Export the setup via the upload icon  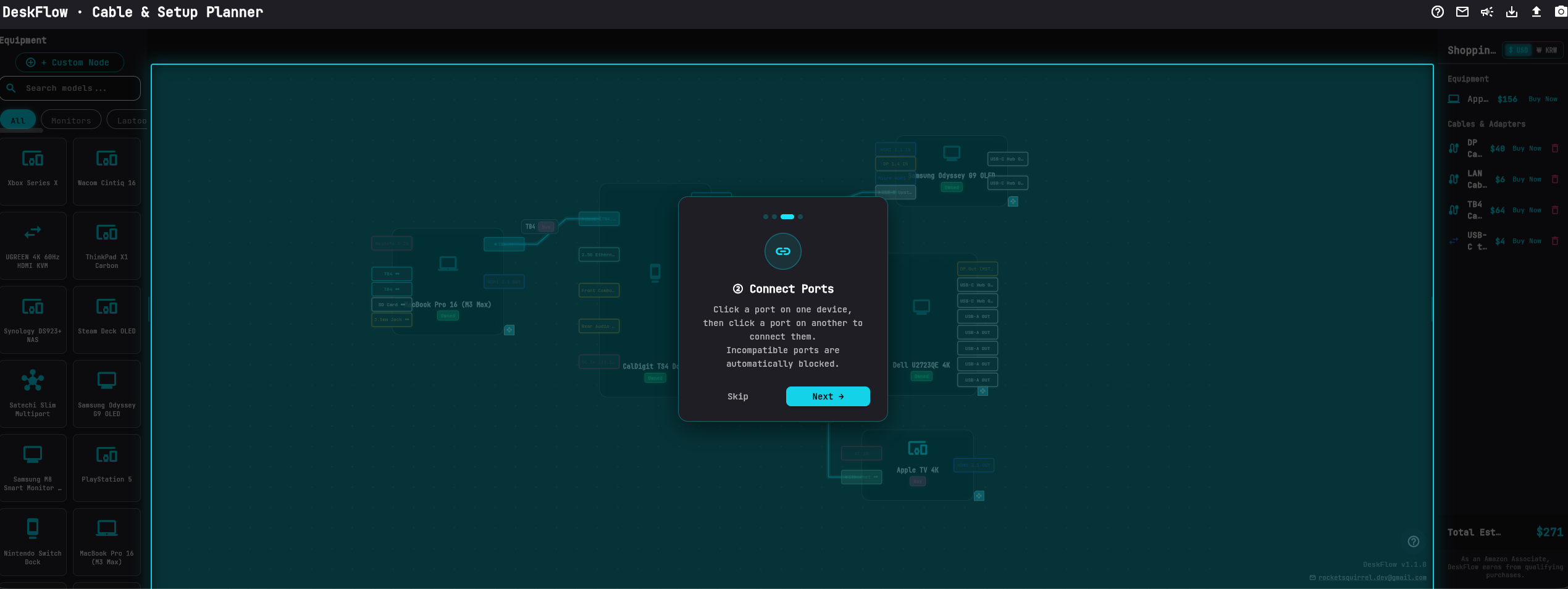[1537, 12]
